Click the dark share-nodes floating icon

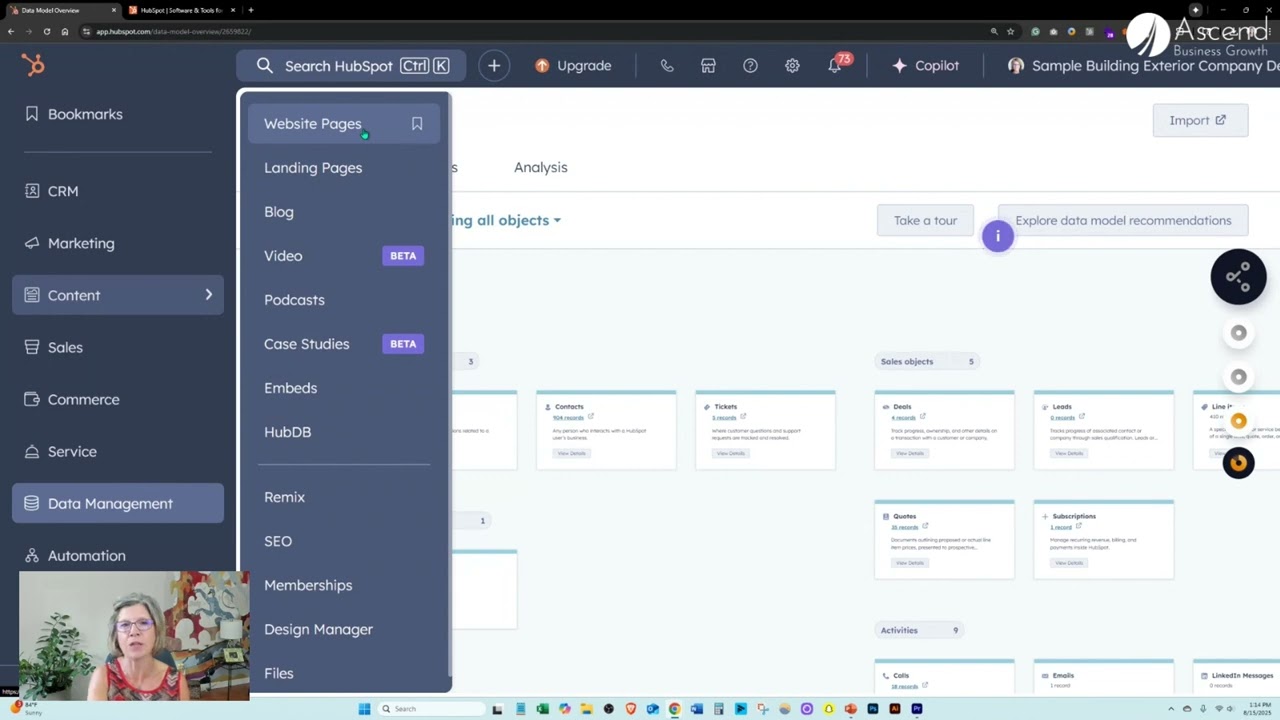(1239, 277)
